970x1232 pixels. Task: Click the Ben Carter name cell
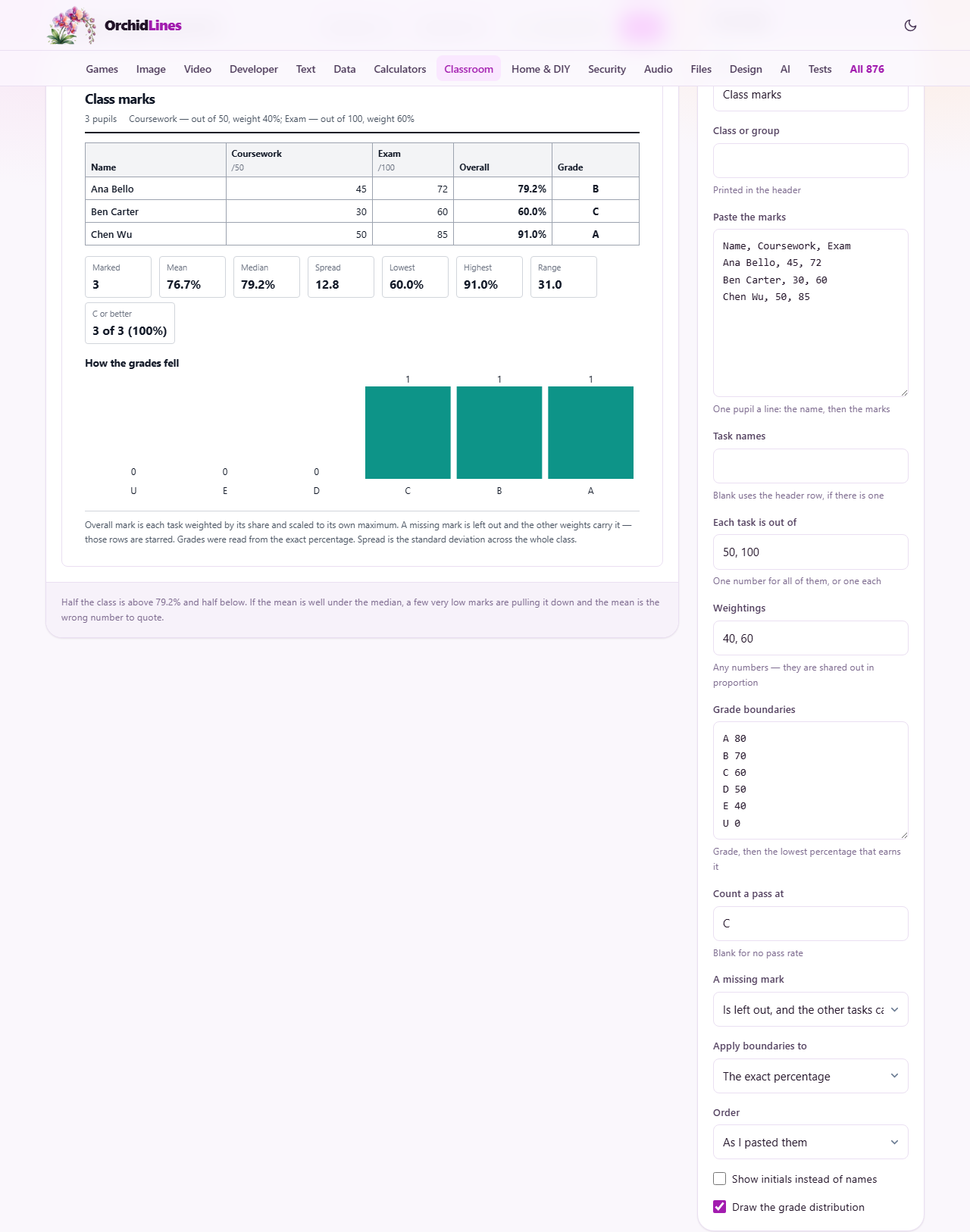pos(155,211)
